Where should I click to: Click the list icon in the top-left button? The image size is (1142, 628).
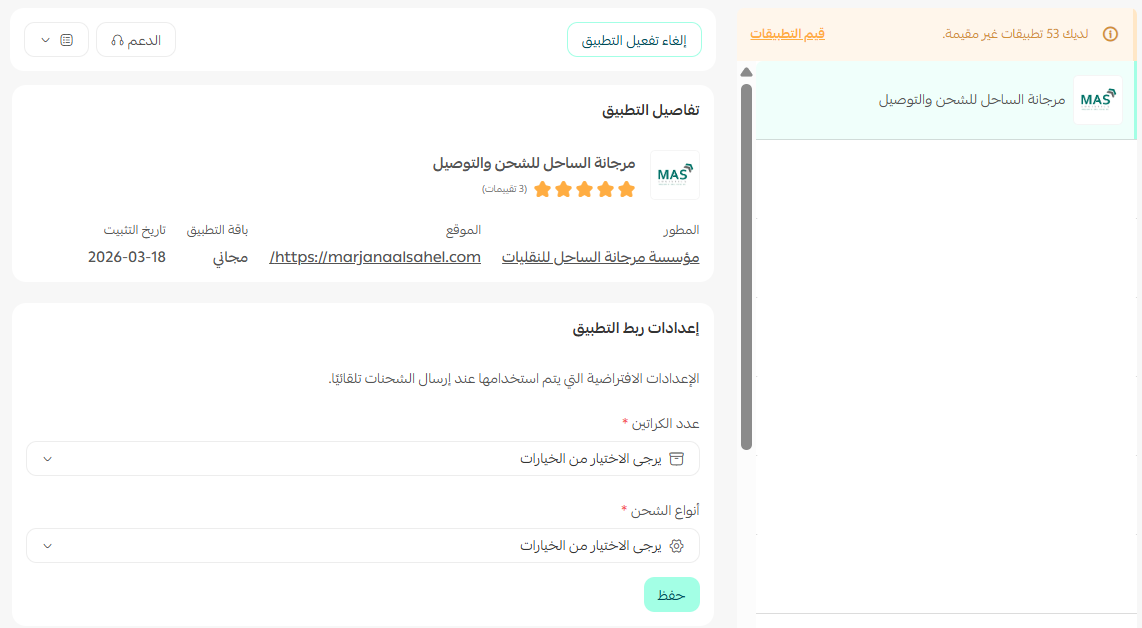tap(67, 39)
